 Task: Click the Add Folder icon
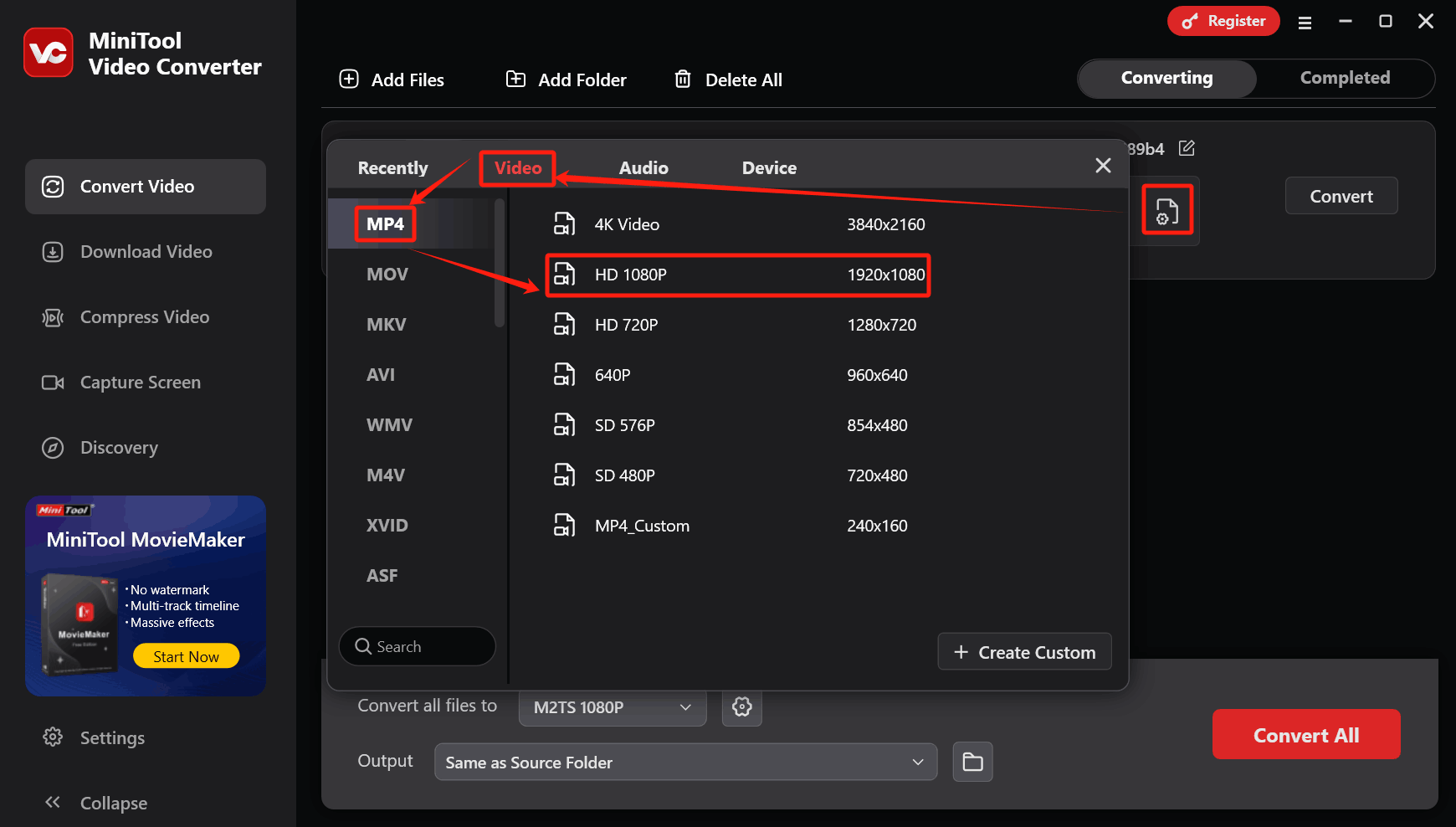[x=515, y=80]
